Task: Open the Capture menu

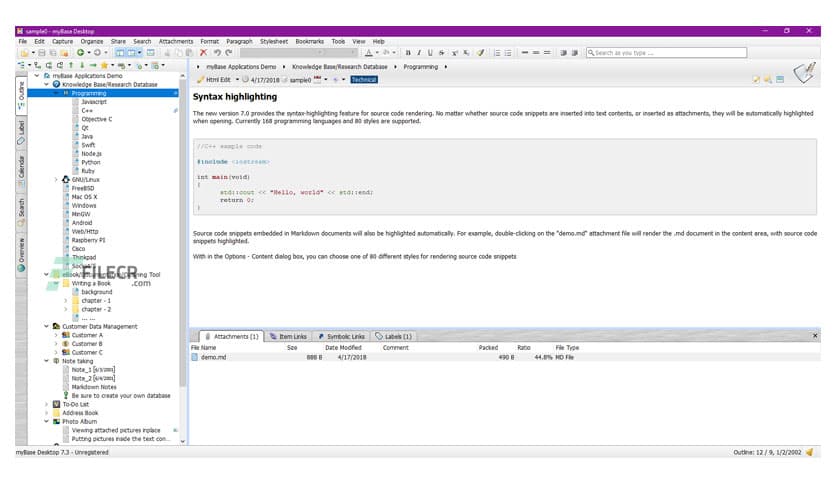Action: 62,41
